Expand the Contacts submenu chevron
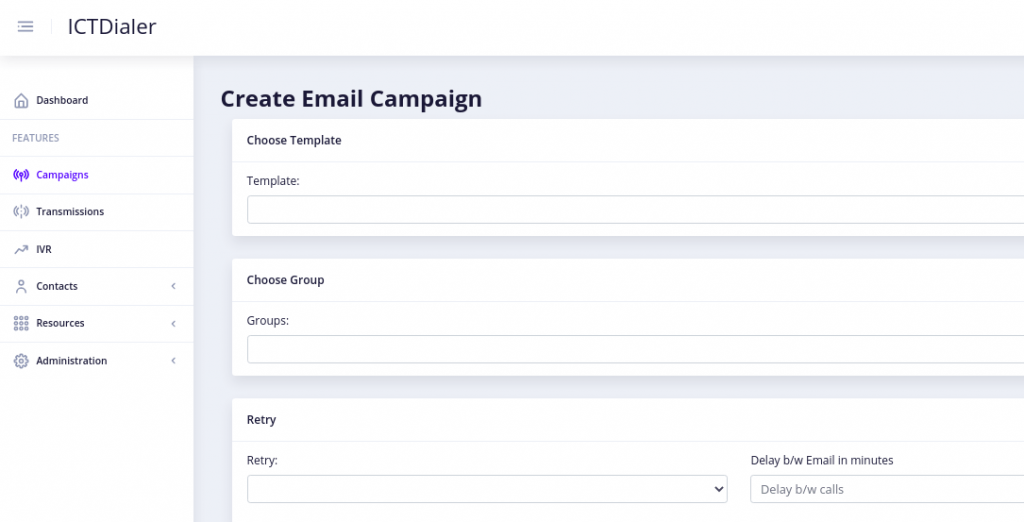This screenshot has width=1024, height=522. [x=174, y=286]
